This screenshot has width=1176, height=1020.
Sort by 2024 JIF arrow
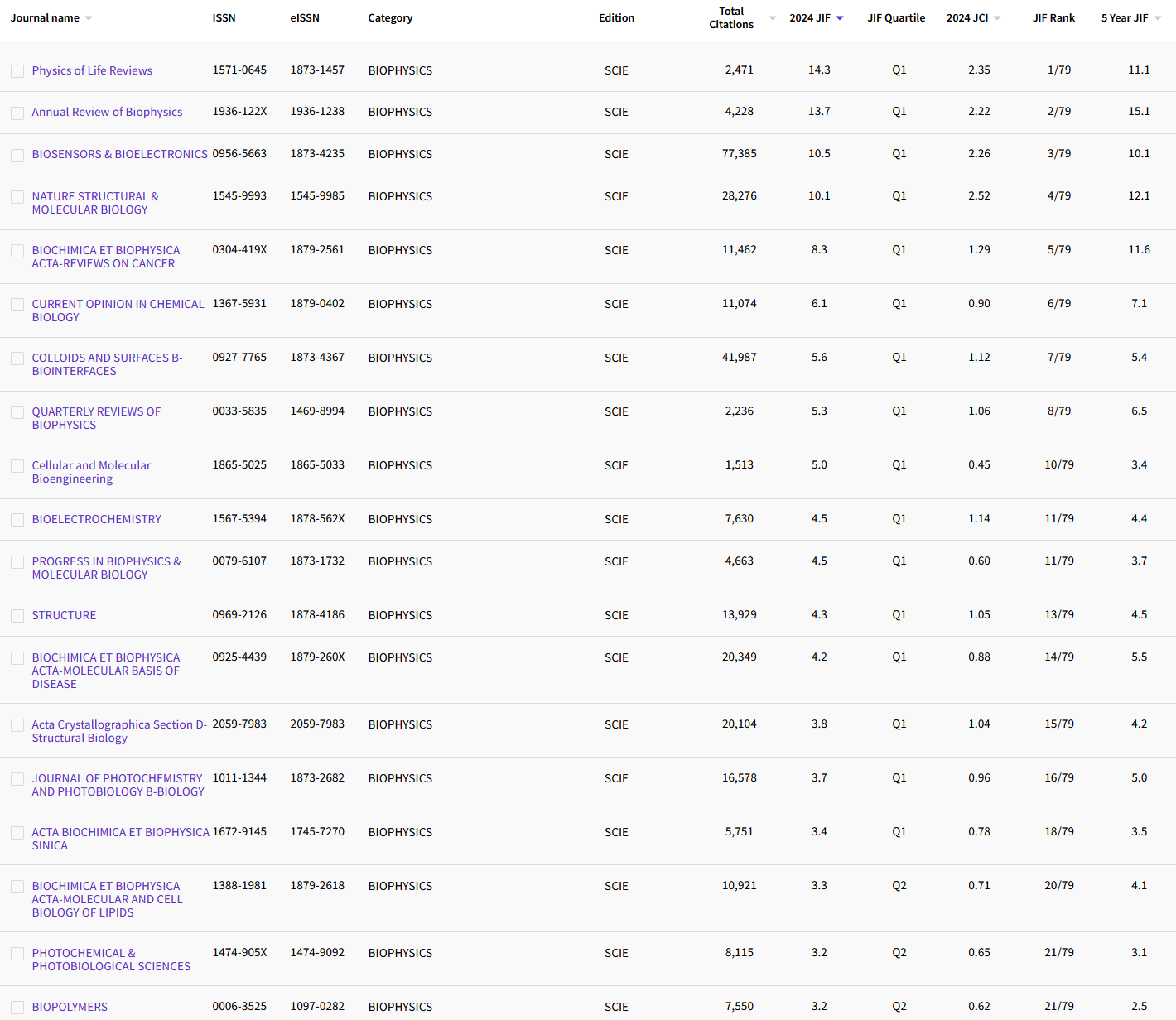coord(840,18)
